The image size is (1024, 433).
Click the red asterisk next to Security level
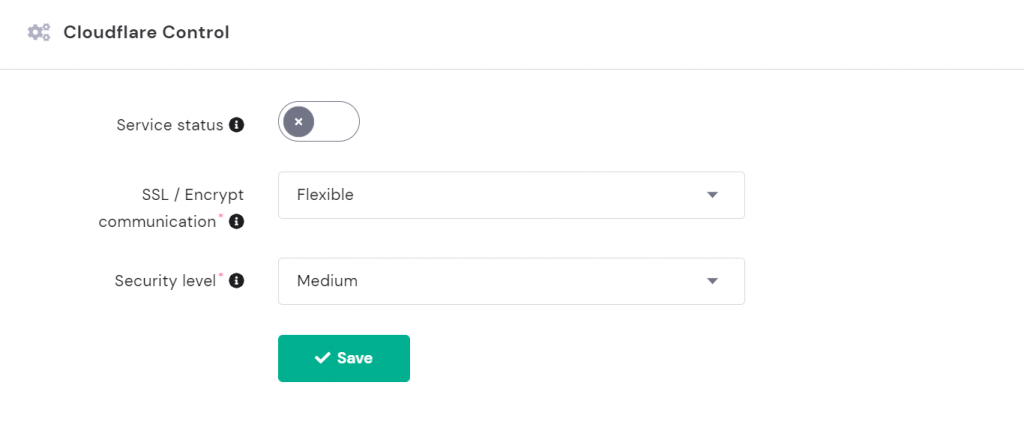point(221,275)
